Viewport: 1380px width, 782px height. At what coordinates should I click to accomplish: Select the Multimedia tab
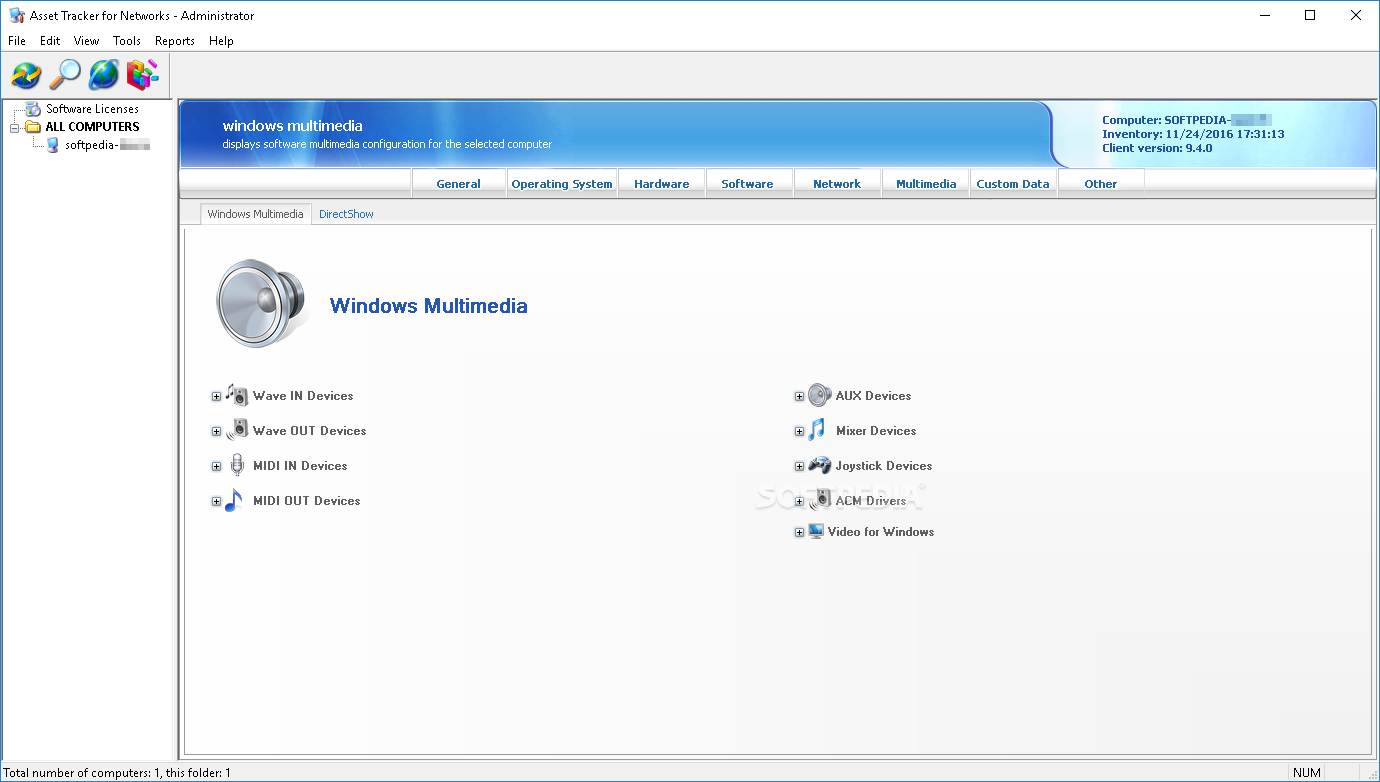coord(926,184)
